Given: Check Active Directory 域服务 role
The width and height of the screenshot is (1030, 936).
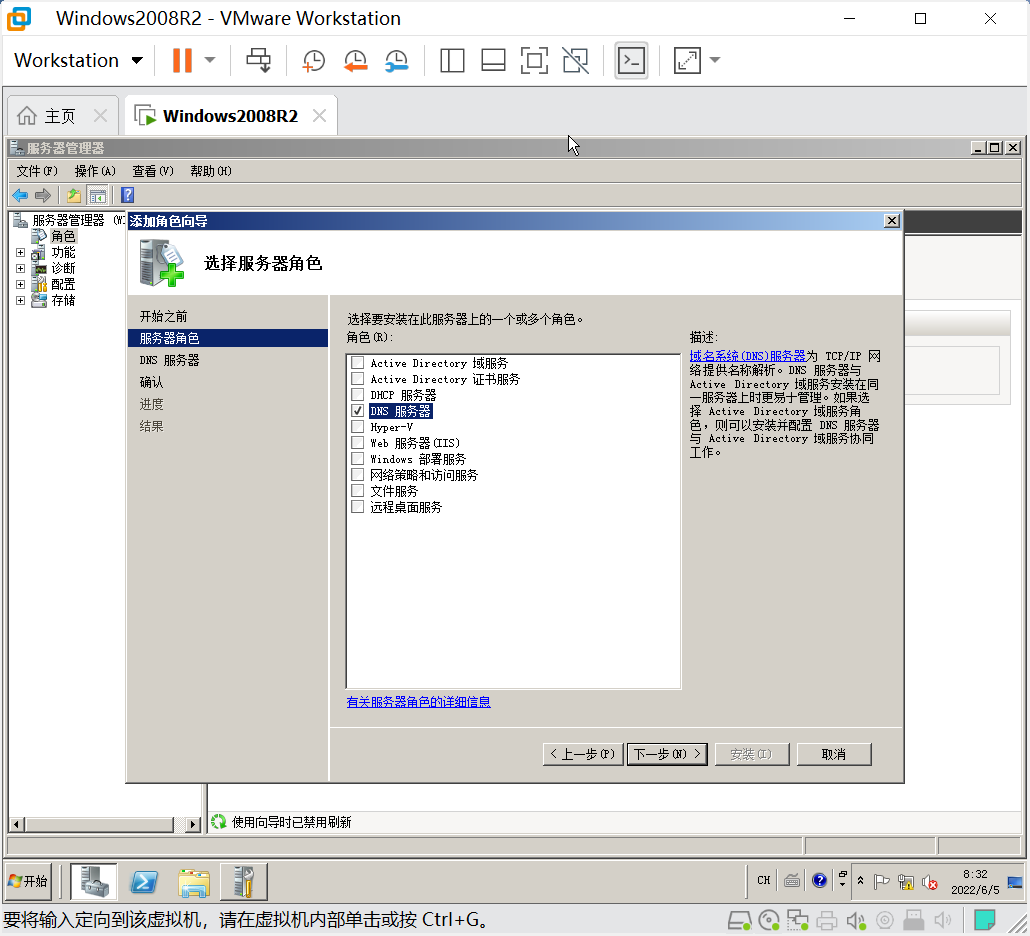Looking at the screenshot, I should tap(357, 363).
